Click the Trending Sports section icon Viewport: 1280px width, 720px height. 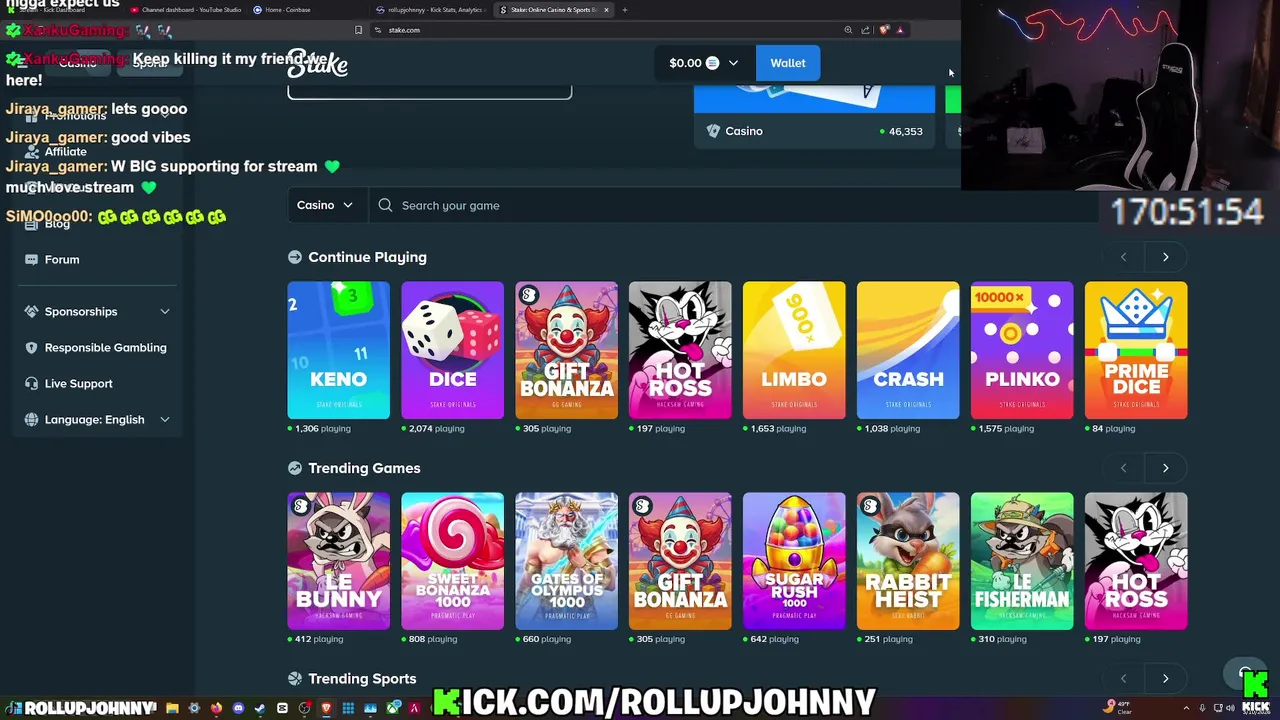point(295,678)
